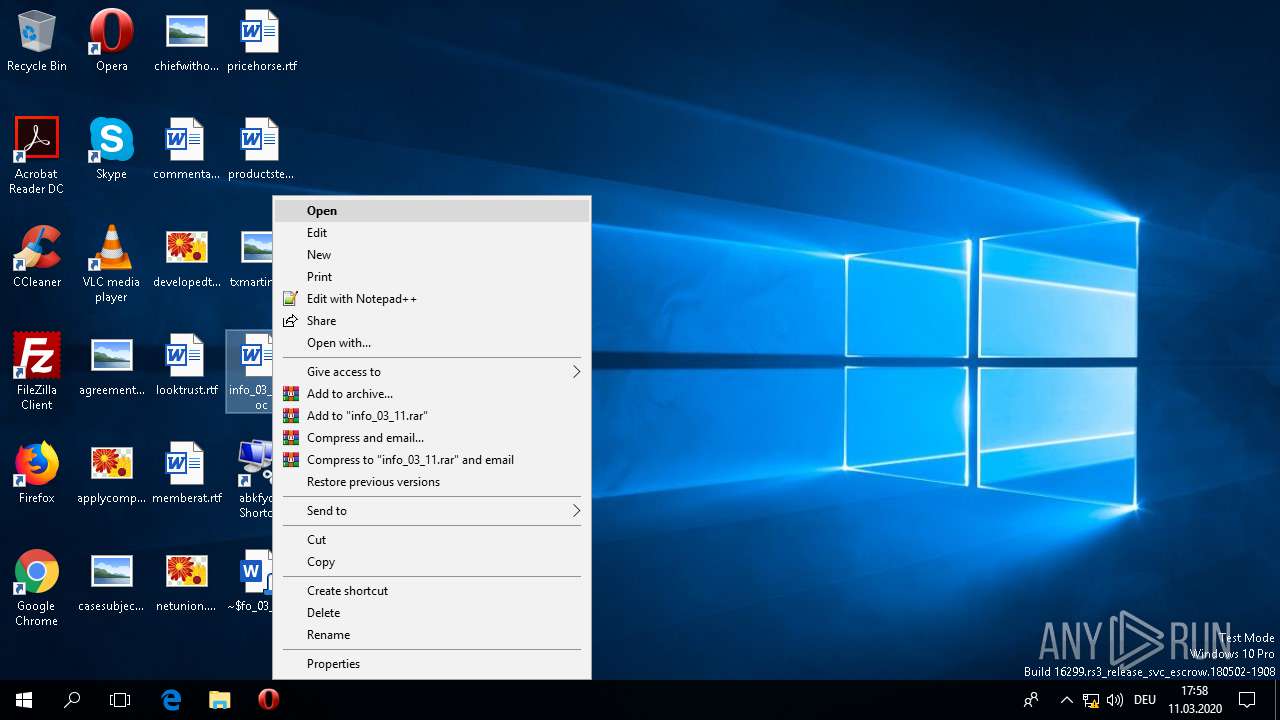Choose Delete from the context menu
The image size is (1280, 720).
432,613
